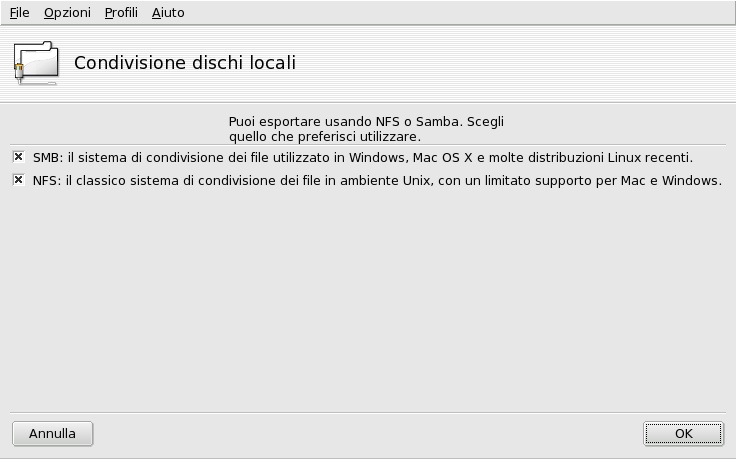This screenshot has width=736, height=460.
Task: Open the Profili menu
Action: tap(121, 13)
